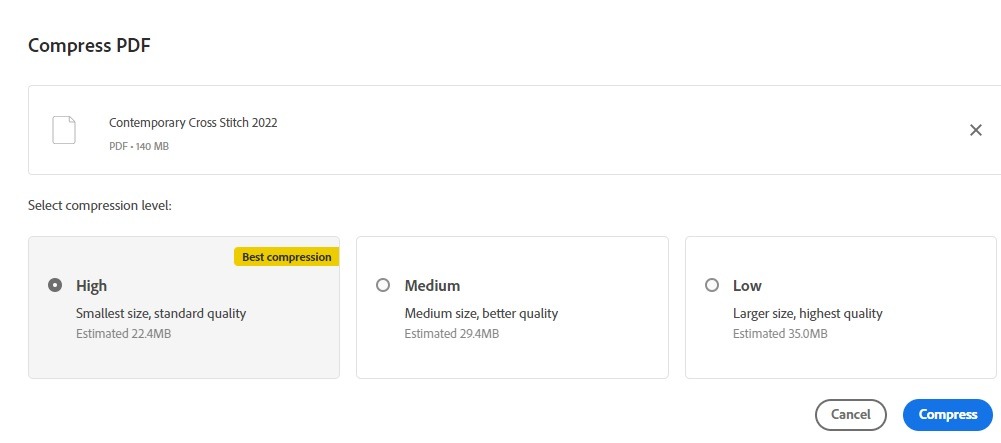Select the Medium compression radio button
This screenshot has width=1001, height=443.
(383, 285)
